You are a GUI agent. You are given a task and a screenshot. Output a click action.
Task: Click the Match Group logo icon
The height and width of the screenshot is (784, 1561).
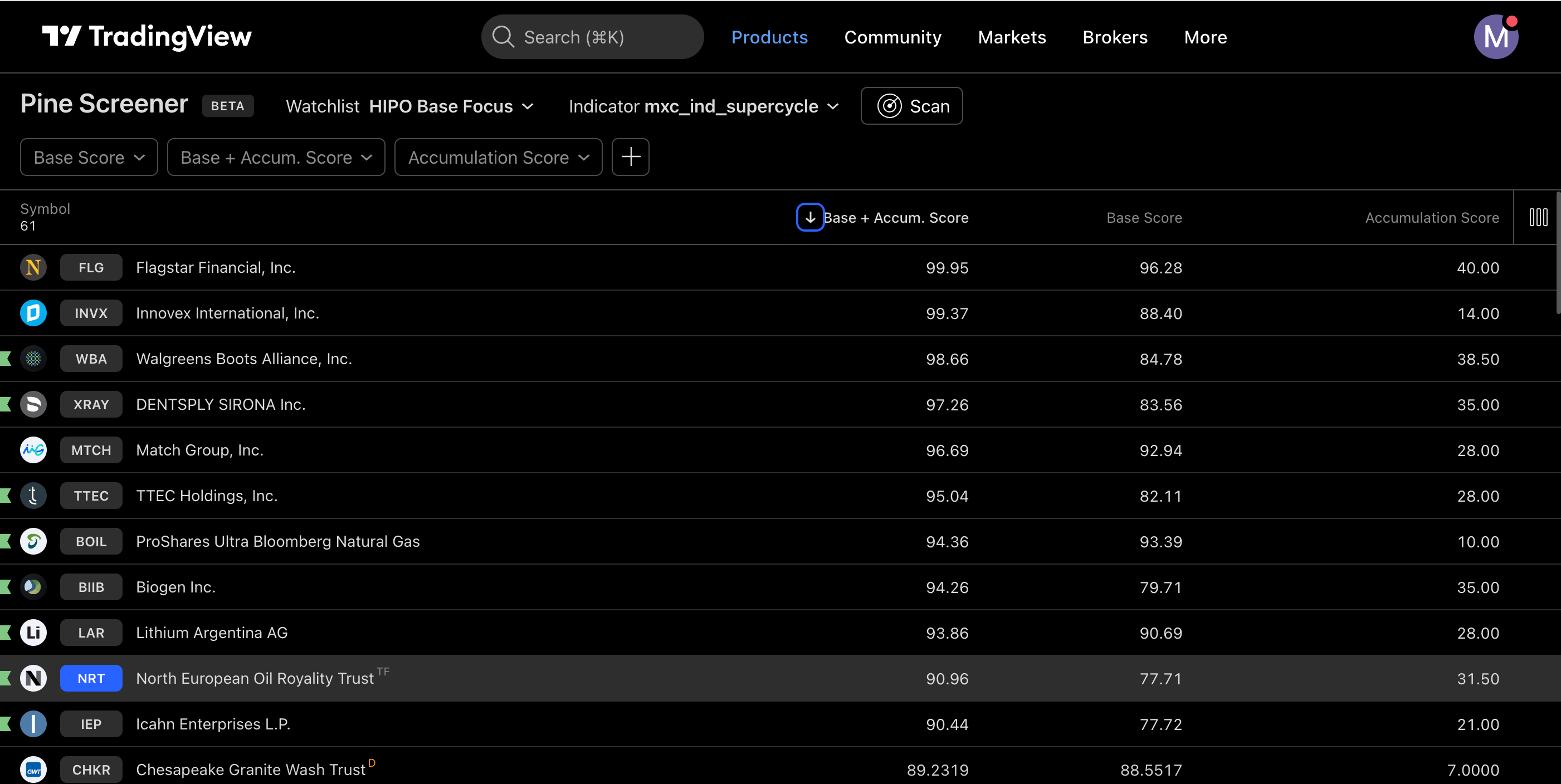(x=33, y=450)
